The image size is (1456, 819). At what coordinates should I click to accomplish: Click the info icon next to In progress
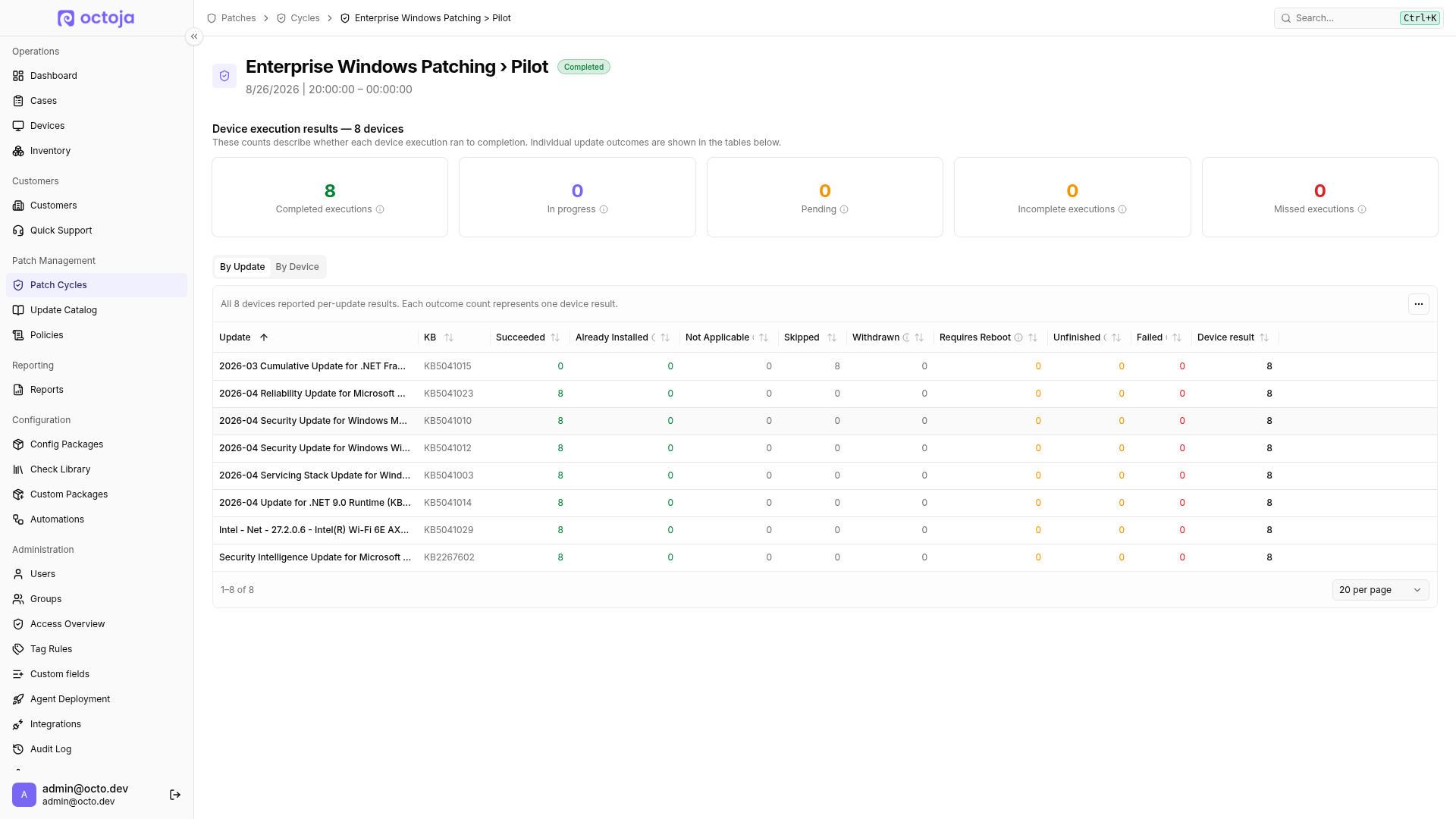pyautogui.click(x=604, y=209)
